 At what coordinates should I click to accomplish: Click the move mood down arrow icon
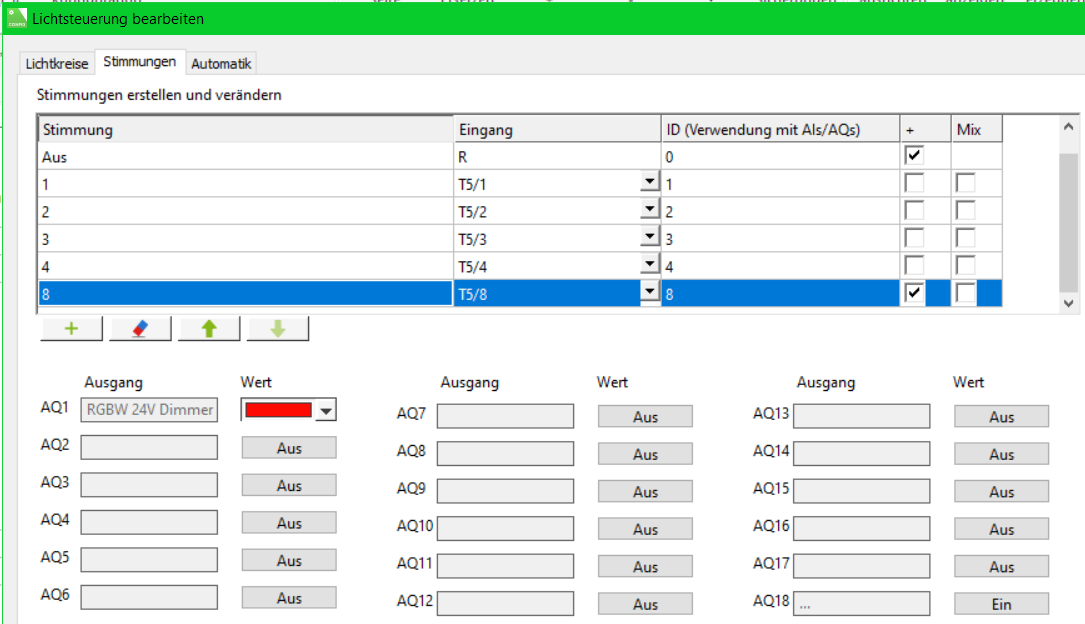tap(277, 329)
